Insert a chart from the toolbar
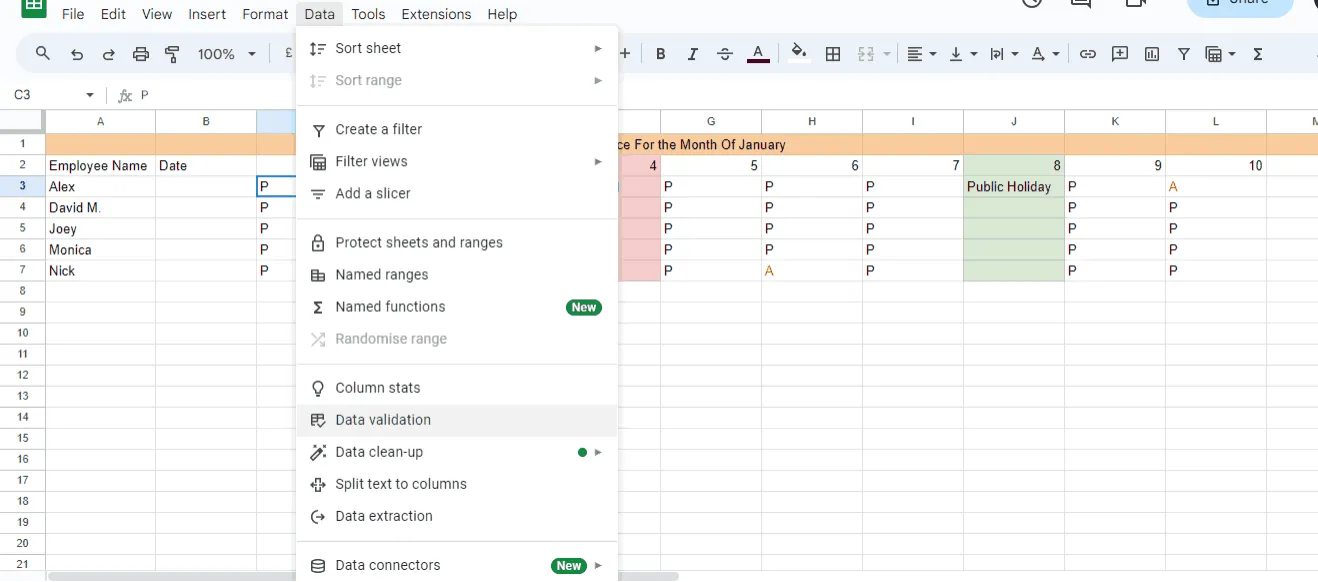 [x=1152, y=54]
